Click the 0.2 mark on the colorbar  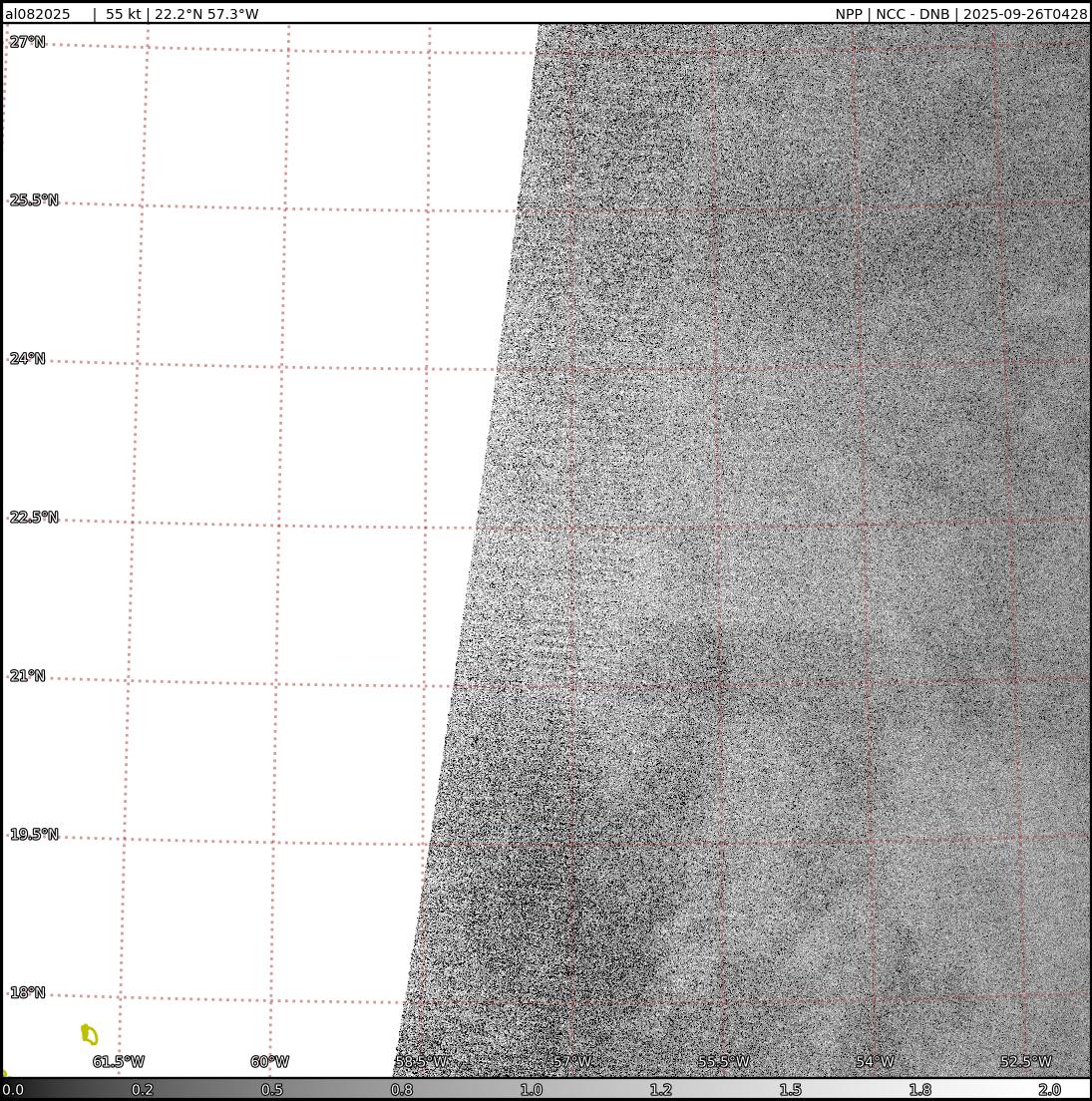[143, 1090]
